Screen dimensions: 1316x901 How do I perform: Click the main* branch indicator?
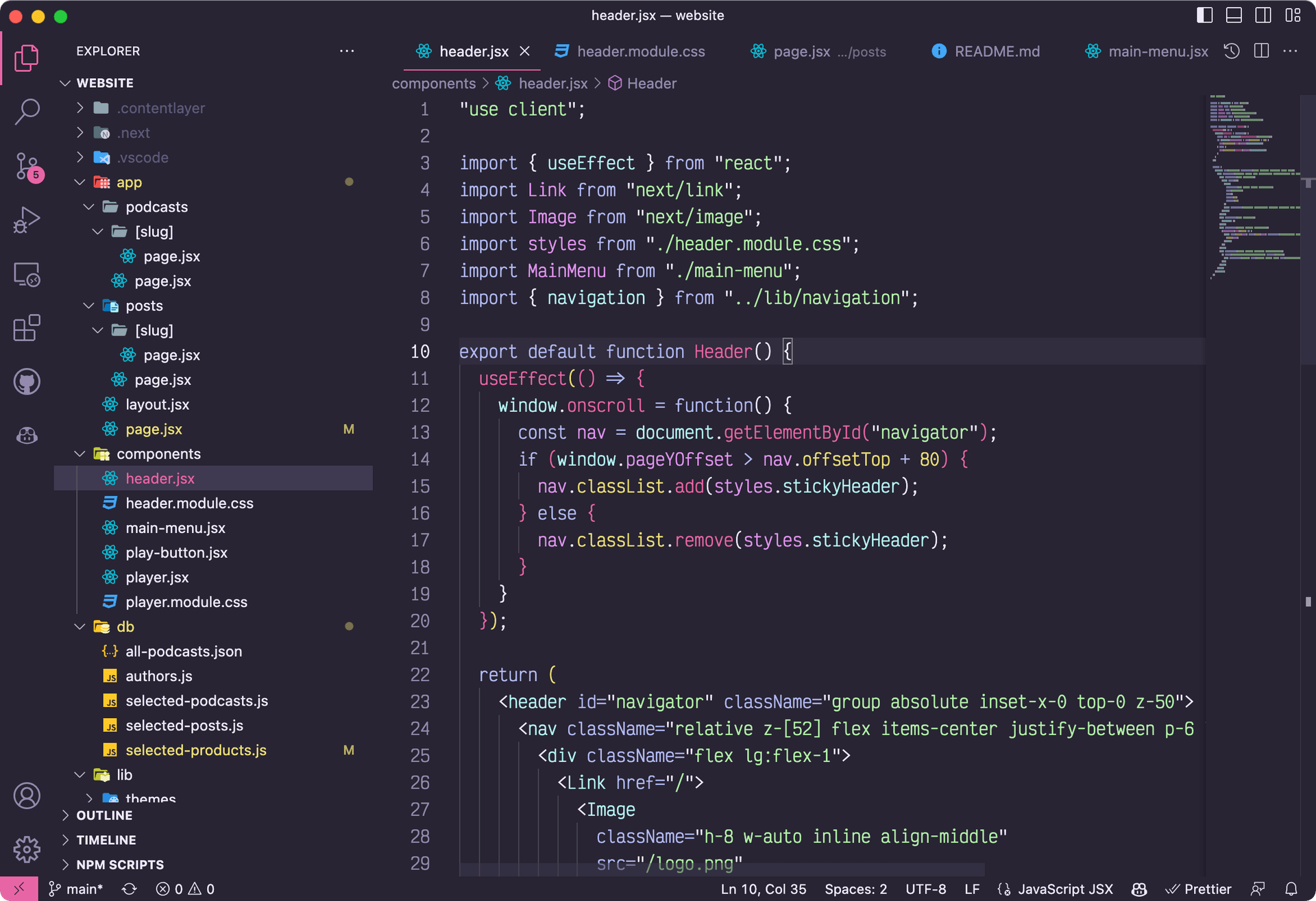[75, 889]
